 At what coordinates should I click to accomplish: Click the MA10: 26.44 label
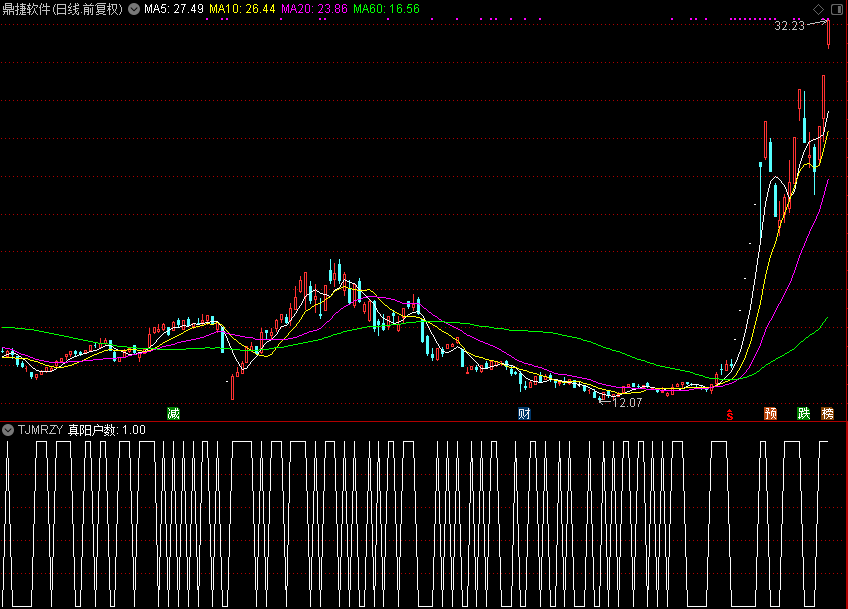pyautogui.click(x=242, y=9)
